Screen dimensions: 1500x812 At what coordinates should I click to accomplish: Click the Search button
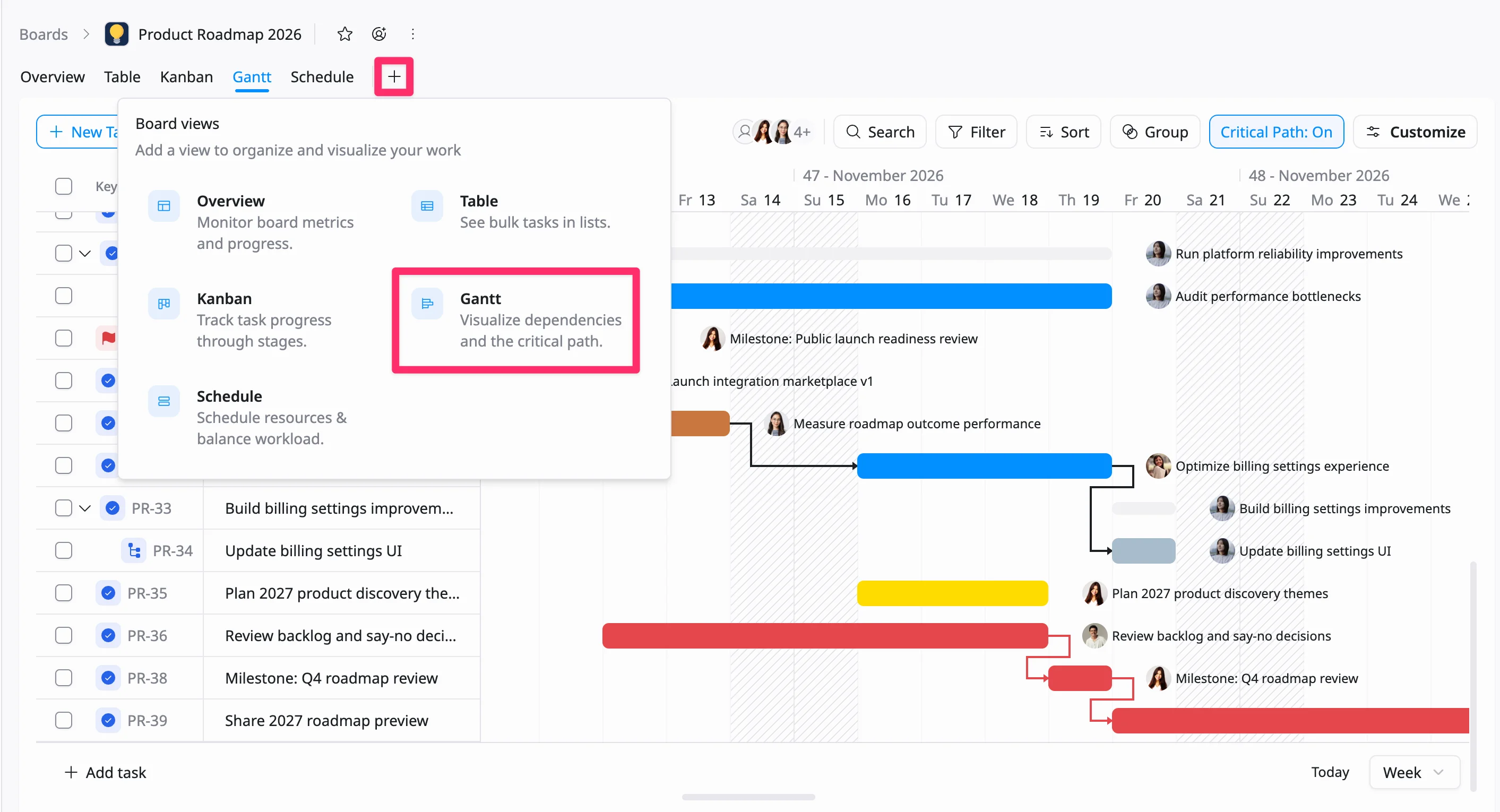[x=880, y=132]
